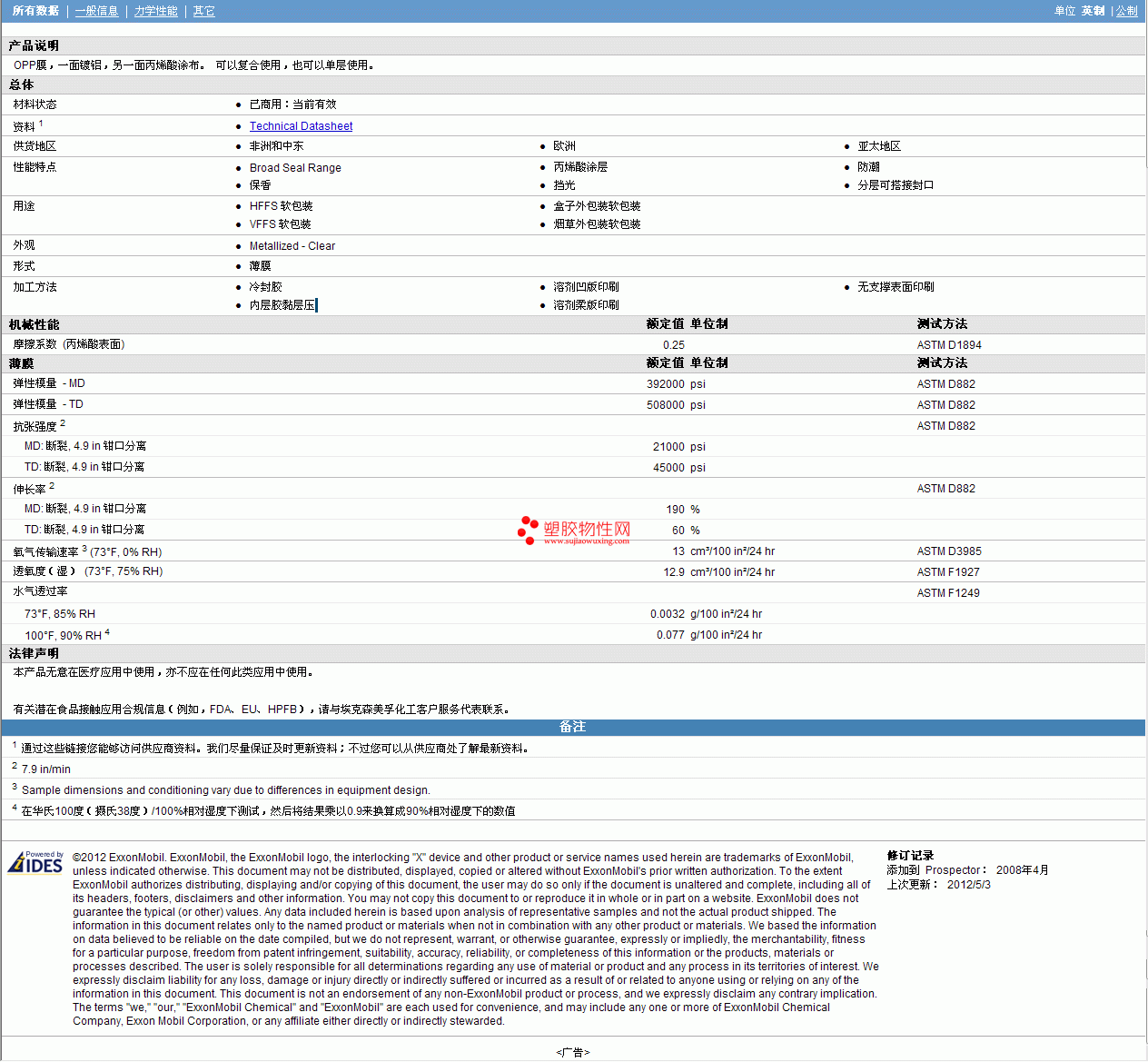Viewport: 1148px width, 1062px height.
Task: Click the 塑胶物性网 red dots watermark logo
Action: 528,531
